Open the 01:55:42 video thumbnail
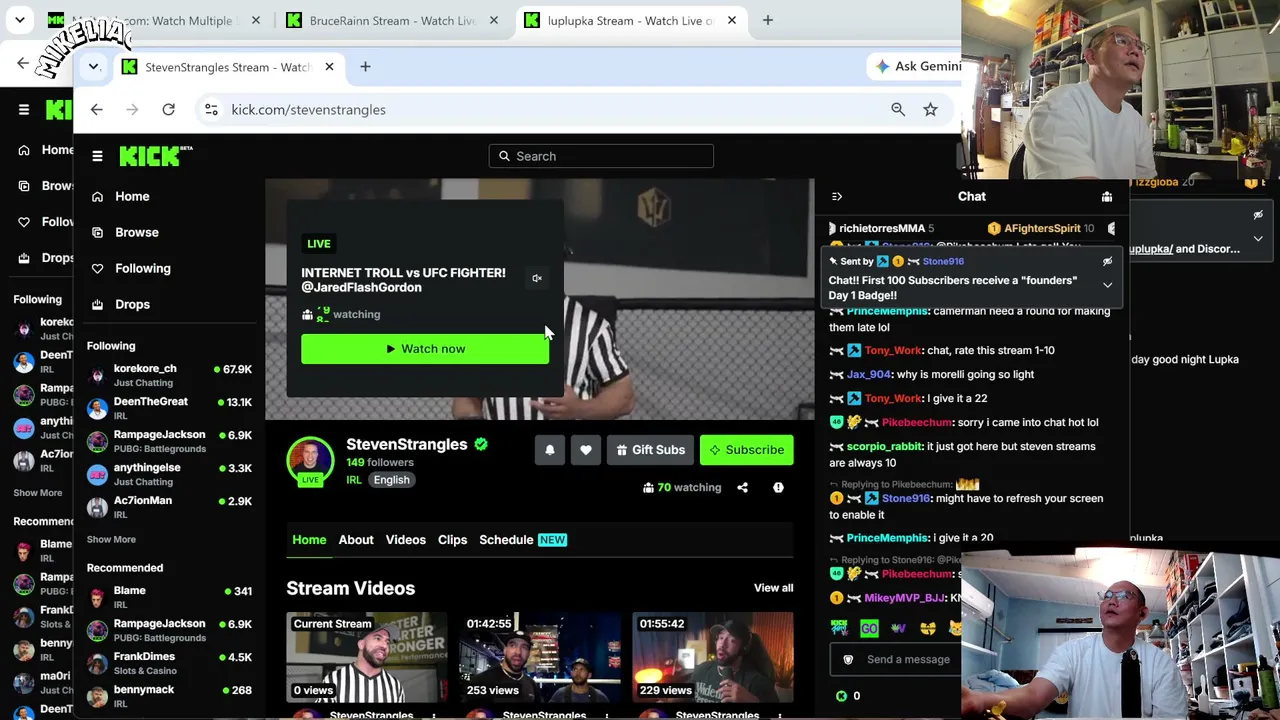Image resolution: width=1280 pixels, height=720 pixels. 713,657
